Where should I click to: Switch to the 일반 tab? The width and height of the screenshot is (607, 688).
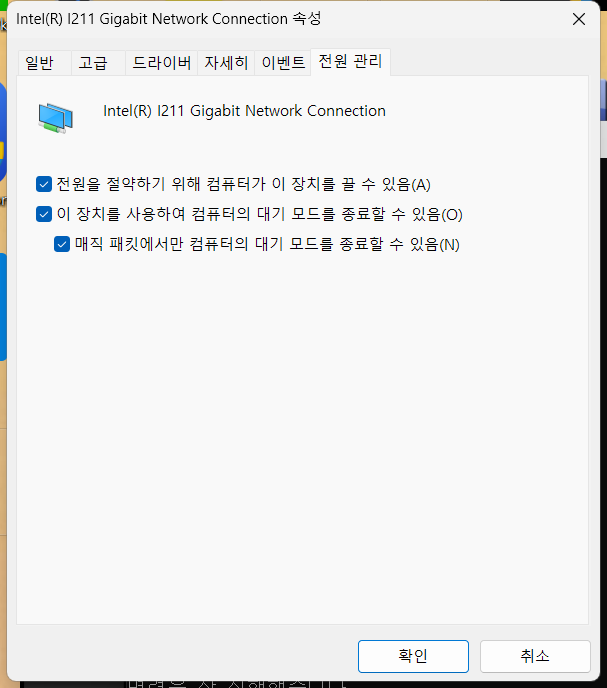tap(44, 63)
